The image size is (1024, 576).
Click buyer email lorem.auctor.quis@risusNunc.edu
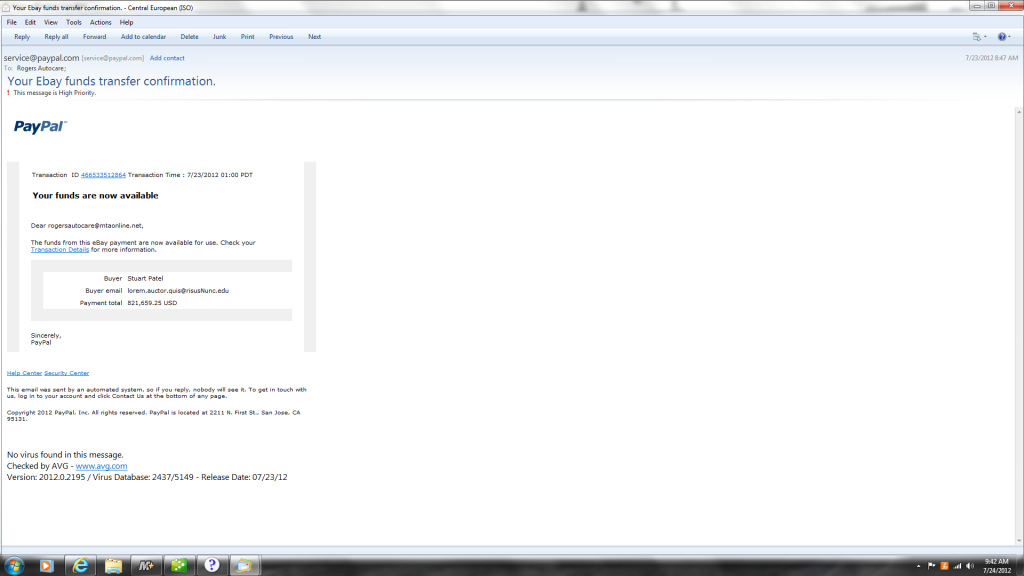click(178, 291)
